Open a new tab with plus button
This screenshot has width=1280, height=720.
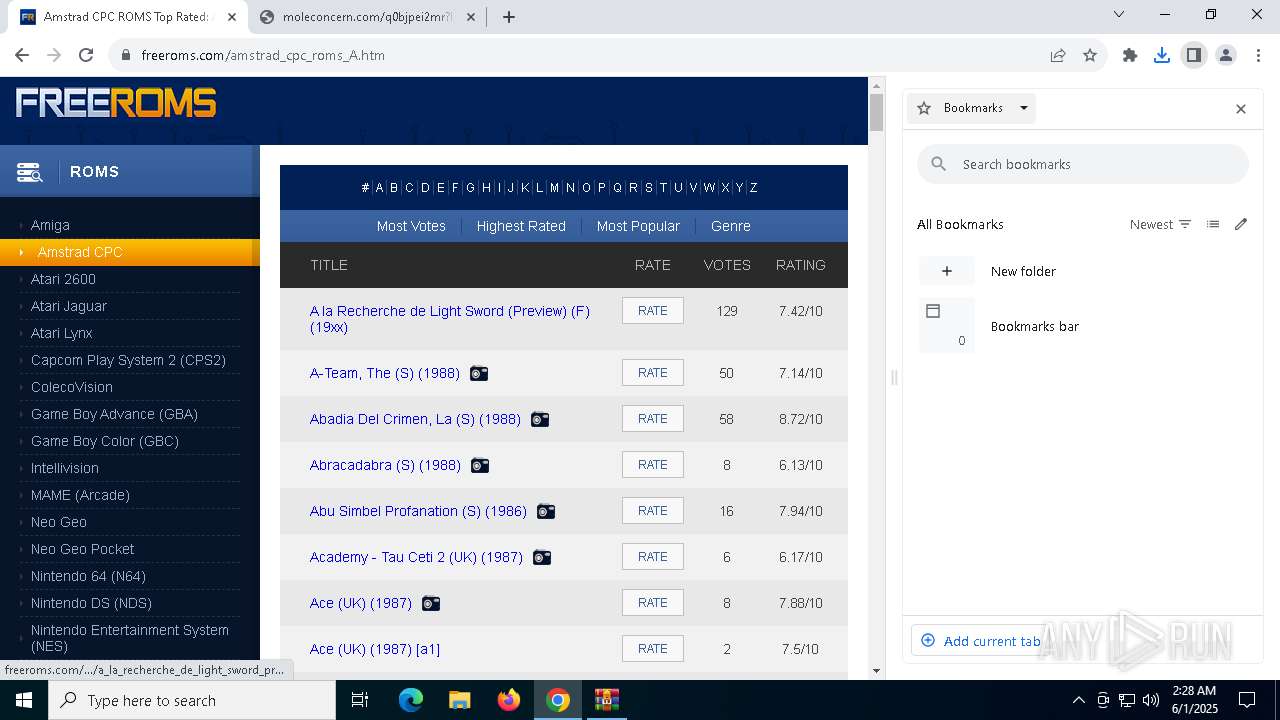[x=509, y=17]
